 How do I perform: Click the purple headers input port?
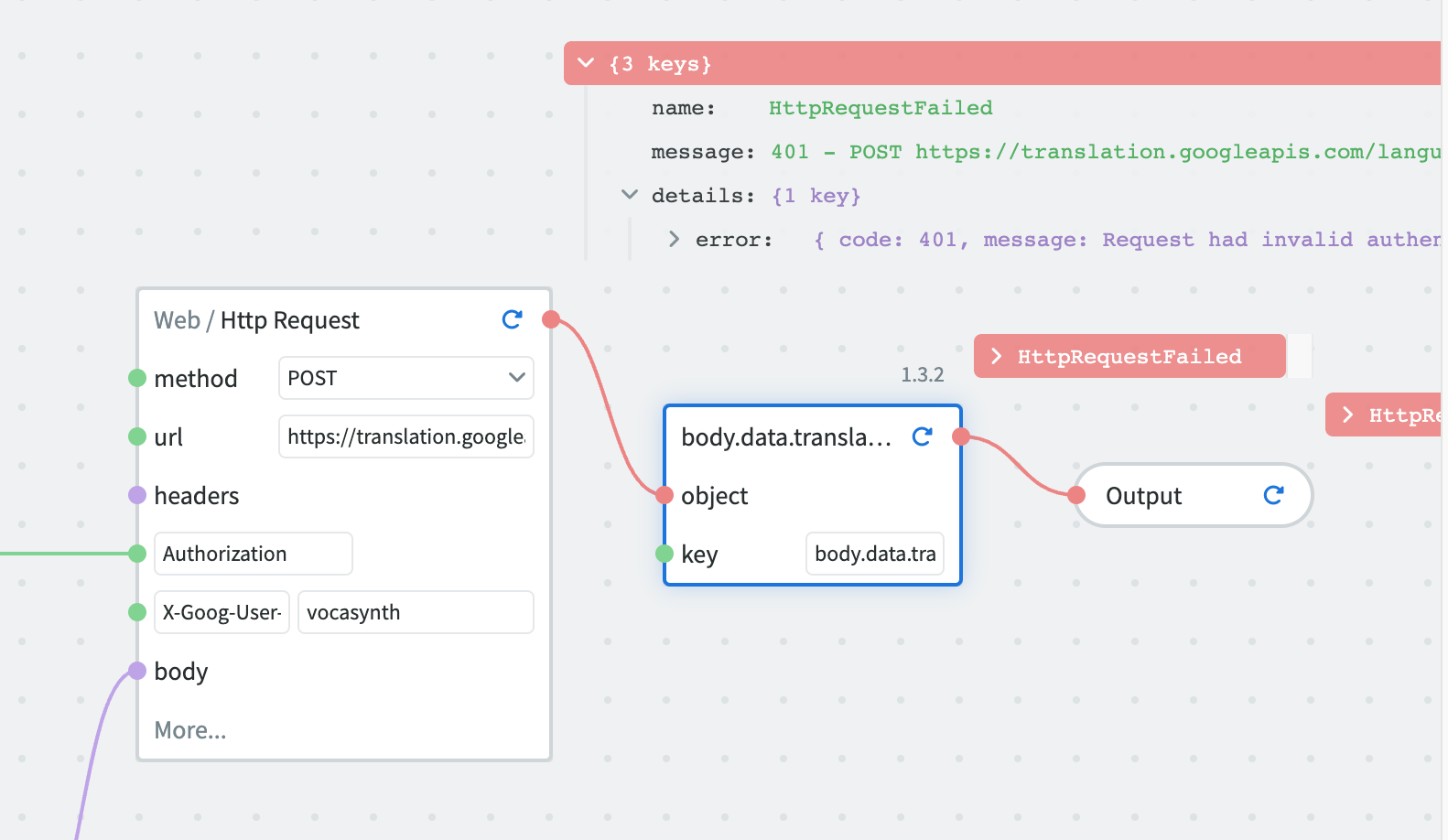137,495
